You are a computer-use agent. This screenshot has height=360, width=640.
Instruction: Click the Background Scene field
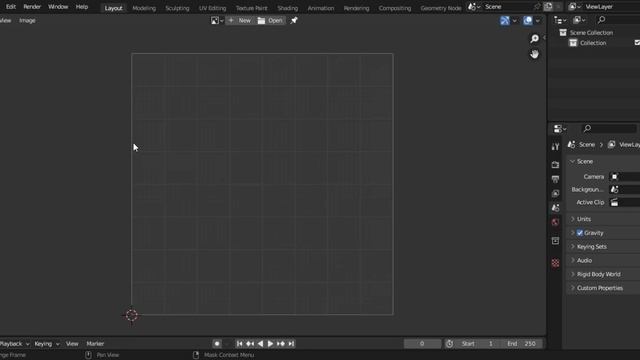tap(624, 189)
